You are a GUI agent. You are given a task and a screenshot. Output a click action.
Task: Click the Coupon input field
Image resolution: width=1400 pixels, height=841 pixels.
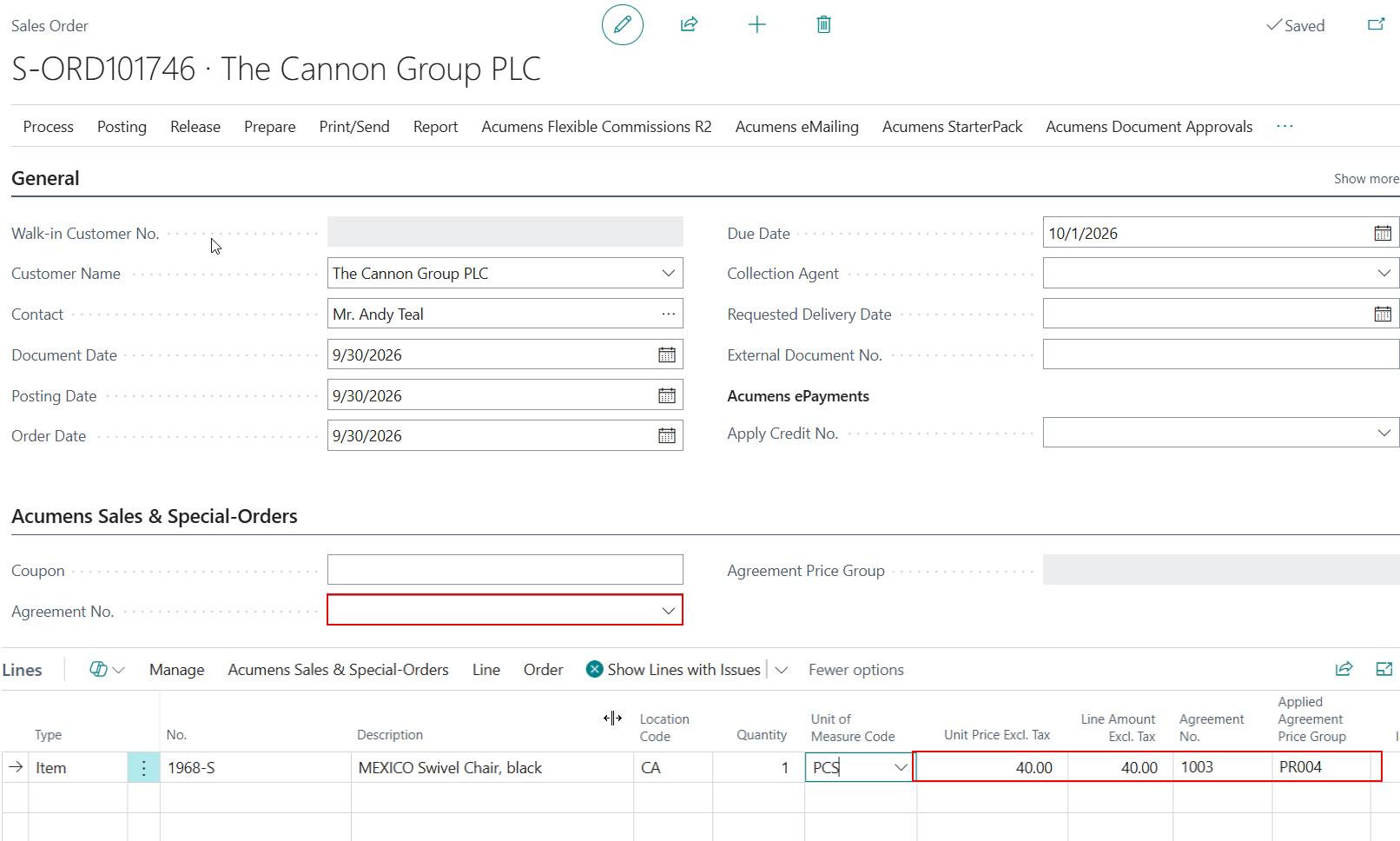coord(505,570)
